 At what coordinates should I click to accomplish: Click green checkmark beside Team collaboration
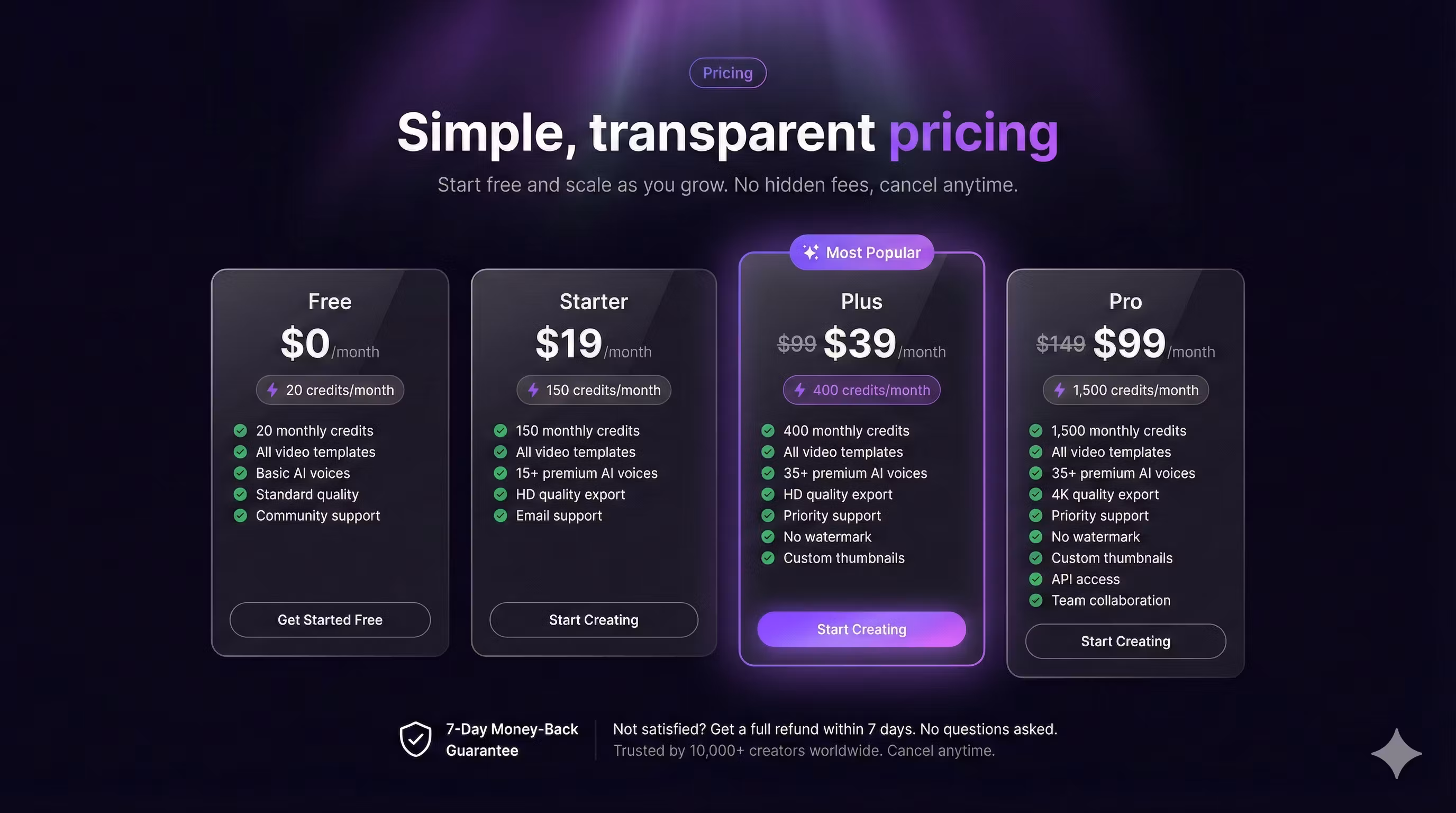point(1035,600)
